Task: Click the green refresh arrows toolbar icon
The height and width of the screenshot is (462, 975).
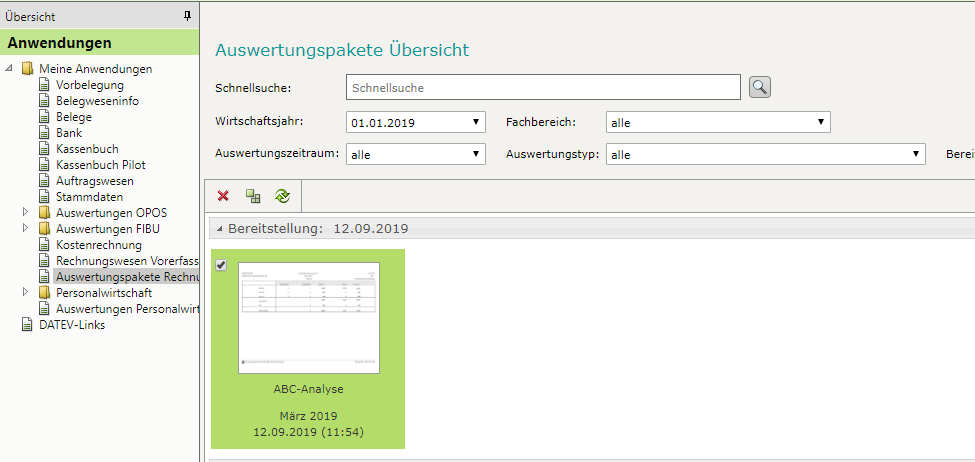Action: coord(282,196)
